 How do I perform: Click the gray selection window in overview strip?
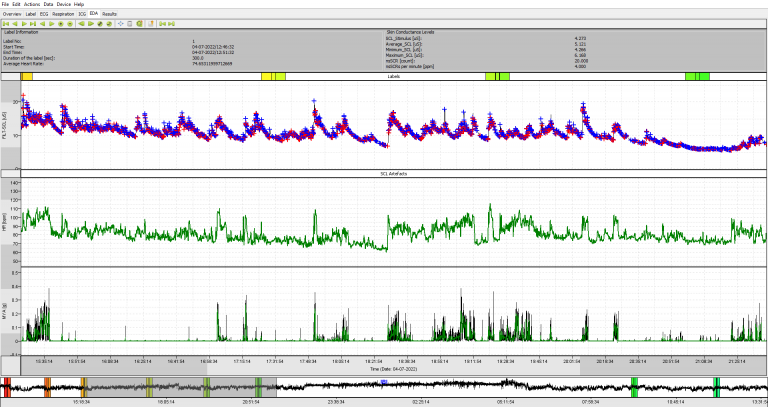click(x=180, y=387)
